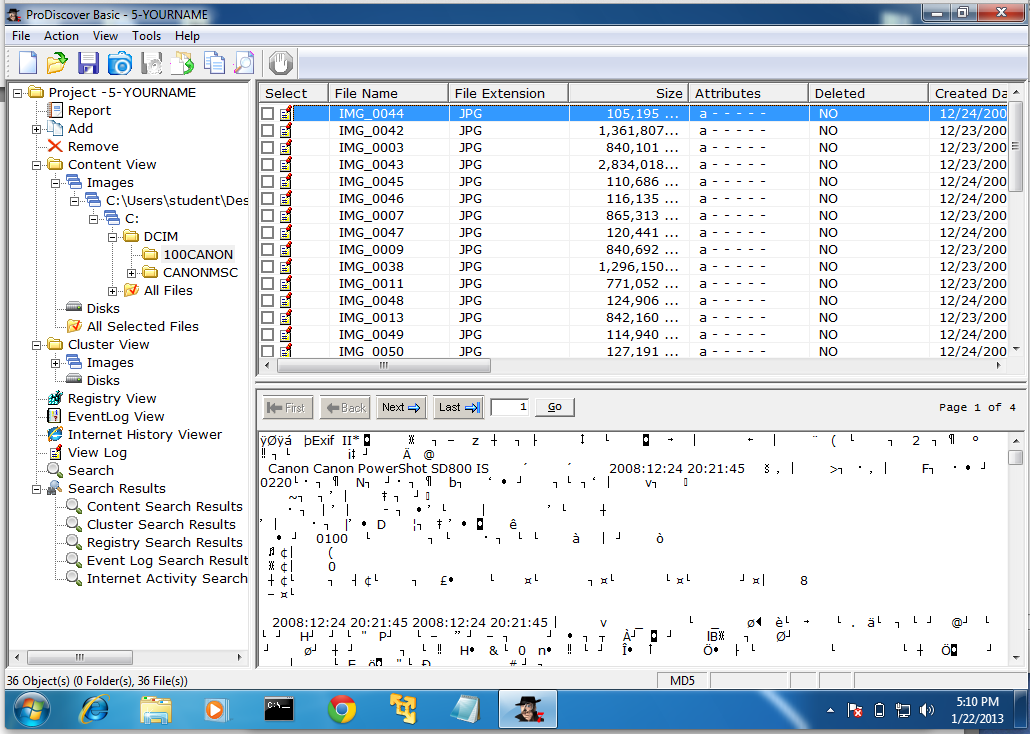1030x734 pixels.
Task: Expand the Add node in the tree
Action: coord(37,129)
